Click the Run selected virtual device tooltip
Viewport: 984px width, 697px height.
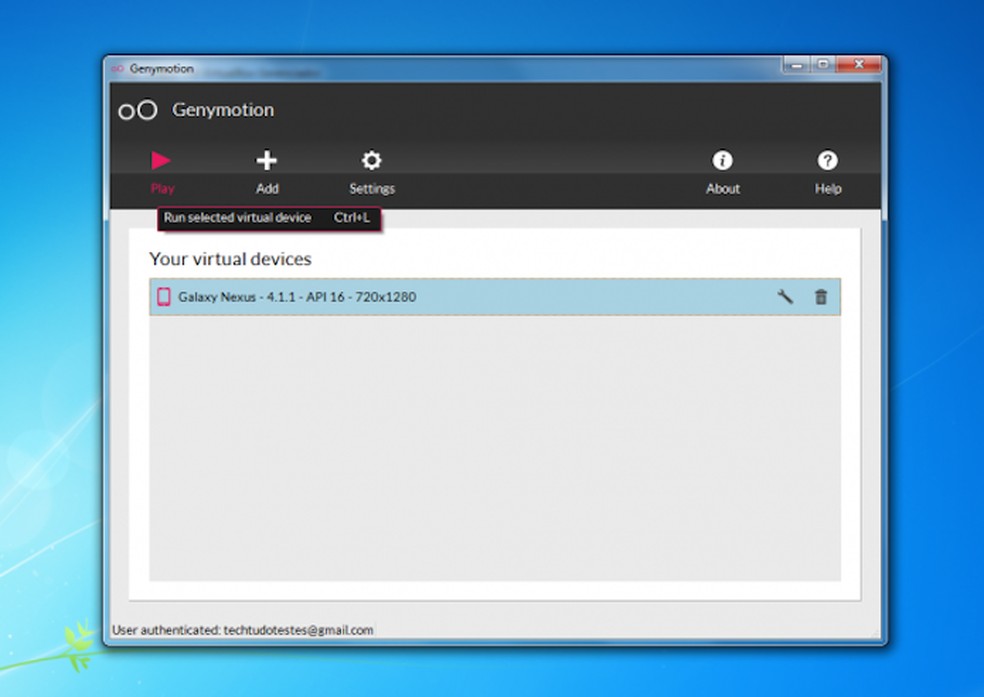(269, 217)
